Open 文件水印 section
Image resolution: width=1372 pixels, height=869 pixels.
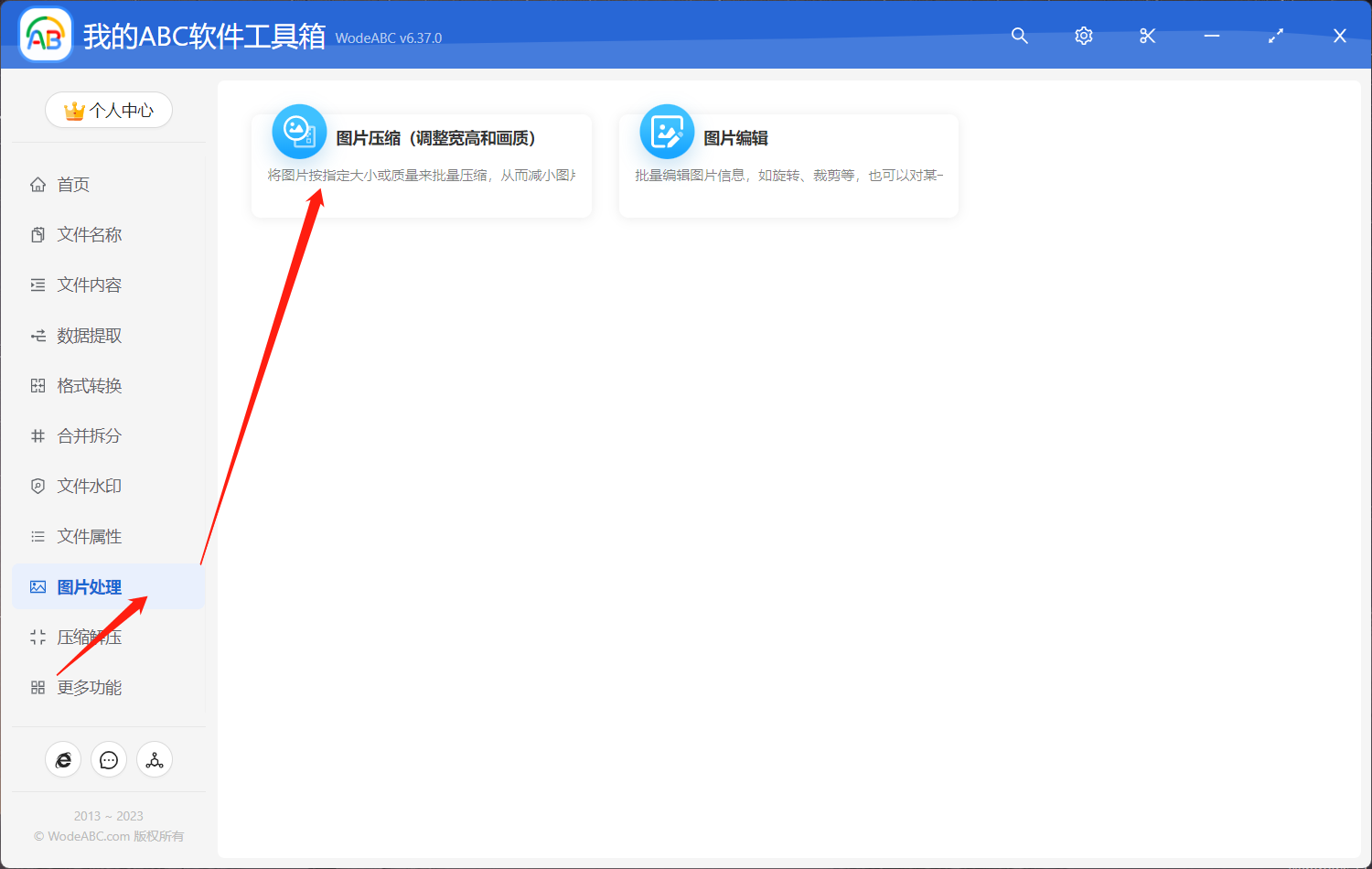(x=108, y=486)
